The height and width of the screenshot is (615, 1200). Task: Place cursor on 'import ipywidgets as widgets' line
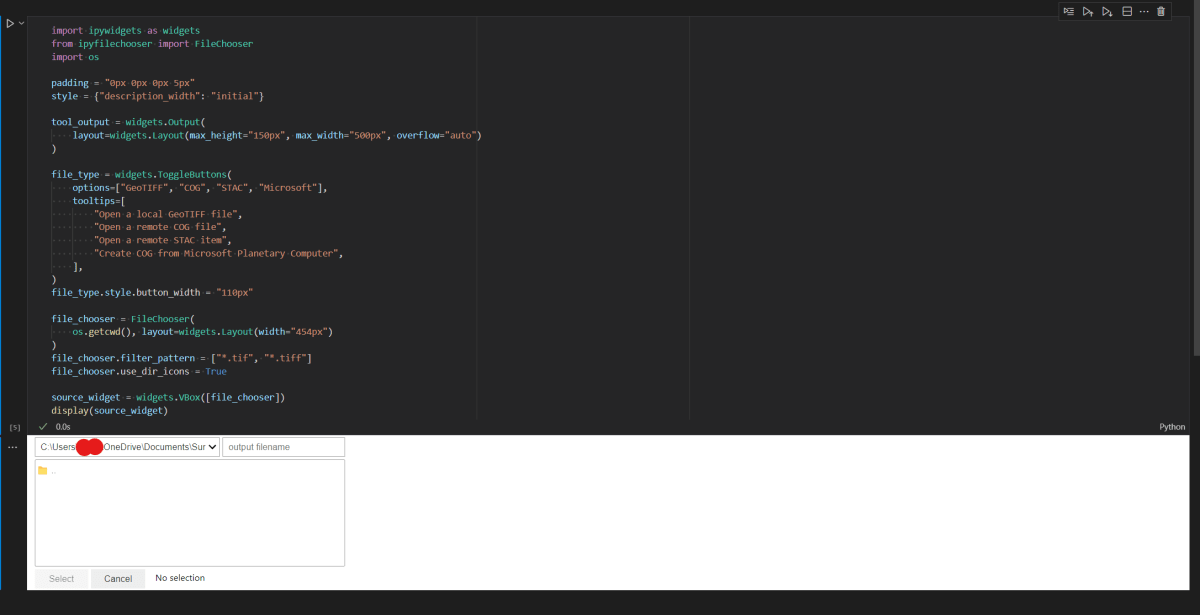point(125,31)
